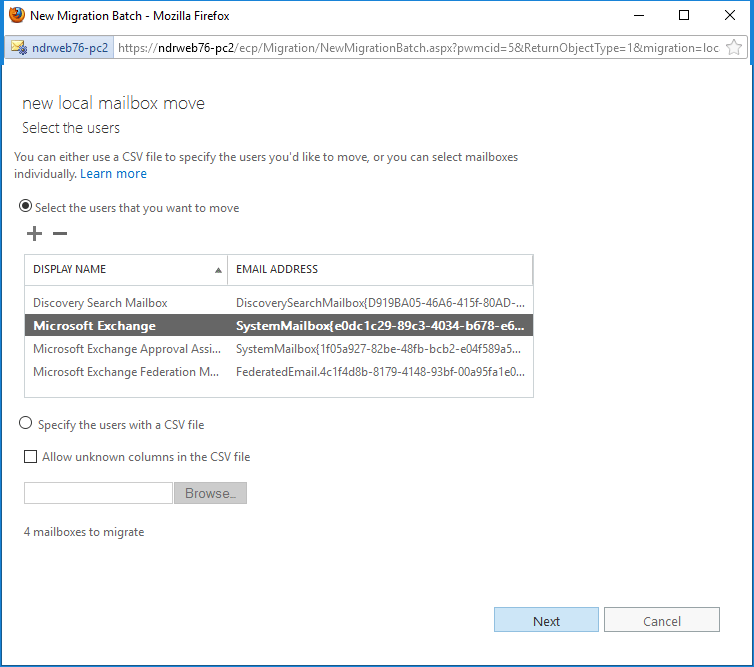Screen dimensions: 754x667
Task: Sort list by the EMAIL ADDRESS column
Action: point(380,269)
